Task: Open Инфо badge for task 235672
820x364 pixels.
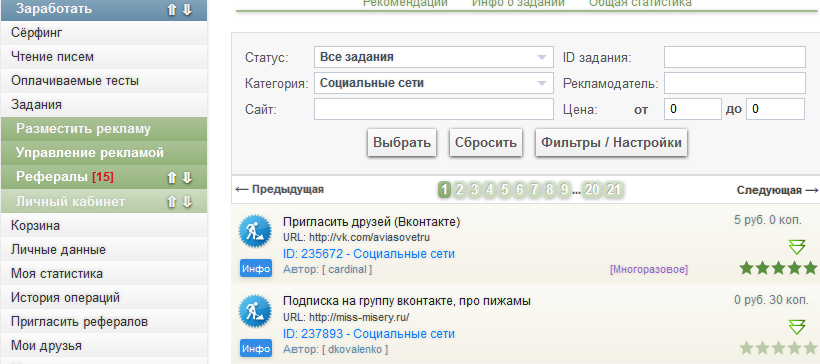Action: click(256, 269)
